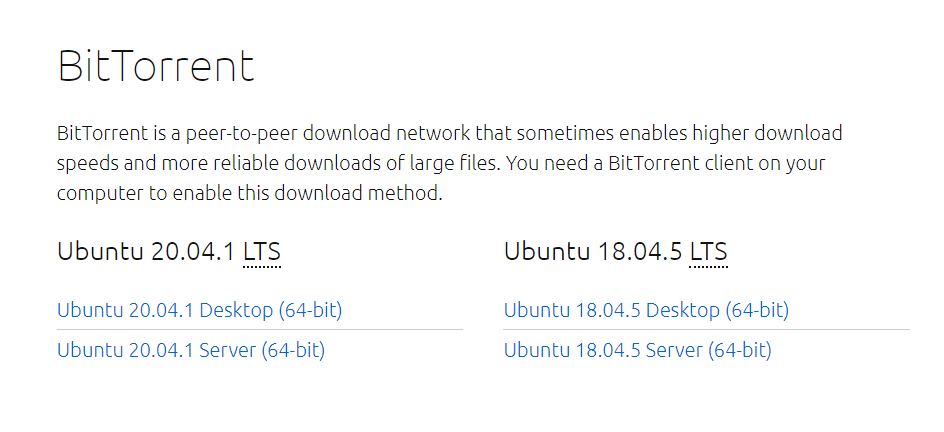
Task: Click the divider line below 18.04.5 Desktop link
Action: pyautogui.click(x=706, y=330)
